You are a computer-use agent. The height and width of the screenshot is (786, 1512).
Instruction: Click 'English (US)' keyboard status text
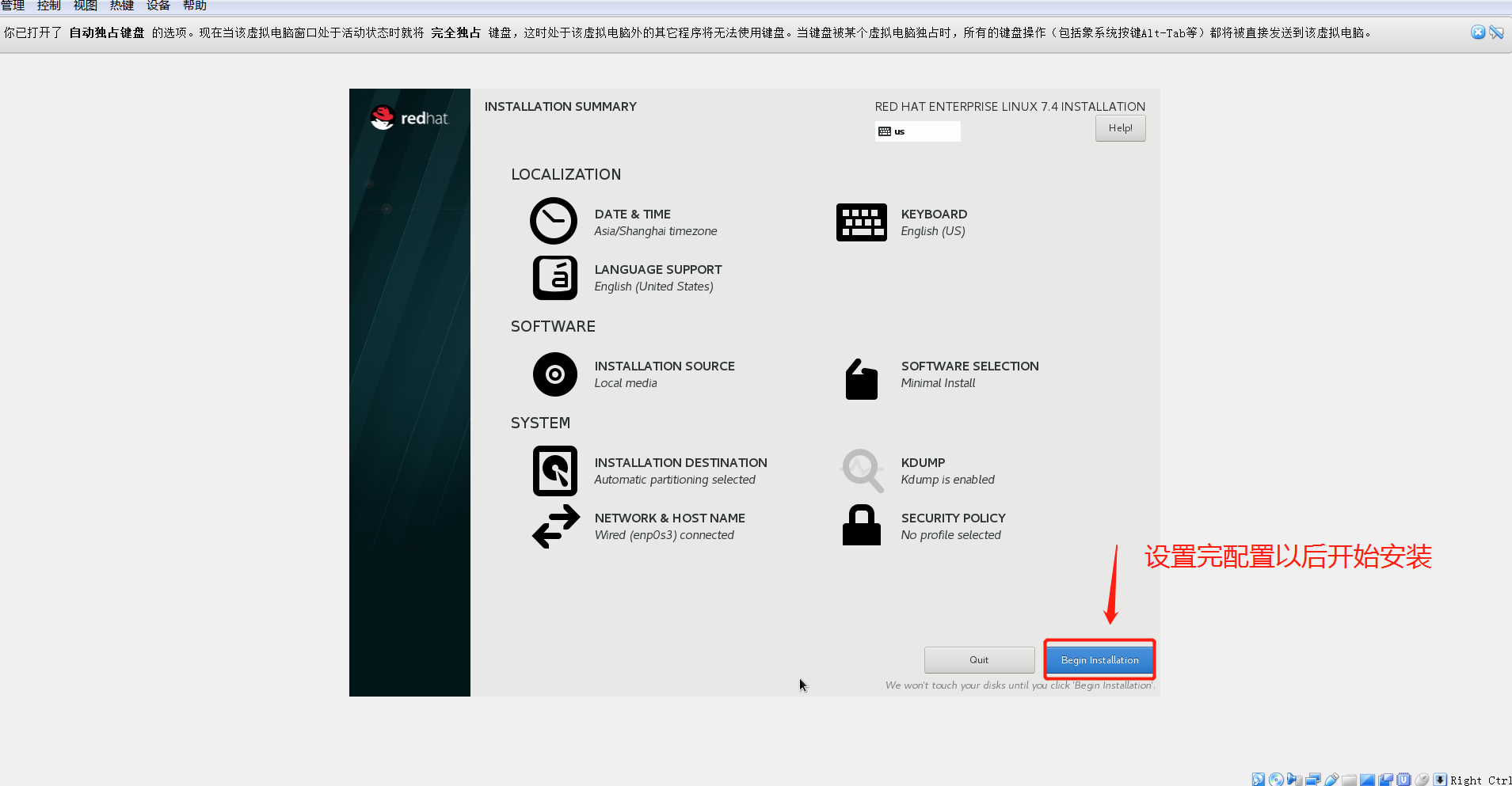[x=933, y=231]
